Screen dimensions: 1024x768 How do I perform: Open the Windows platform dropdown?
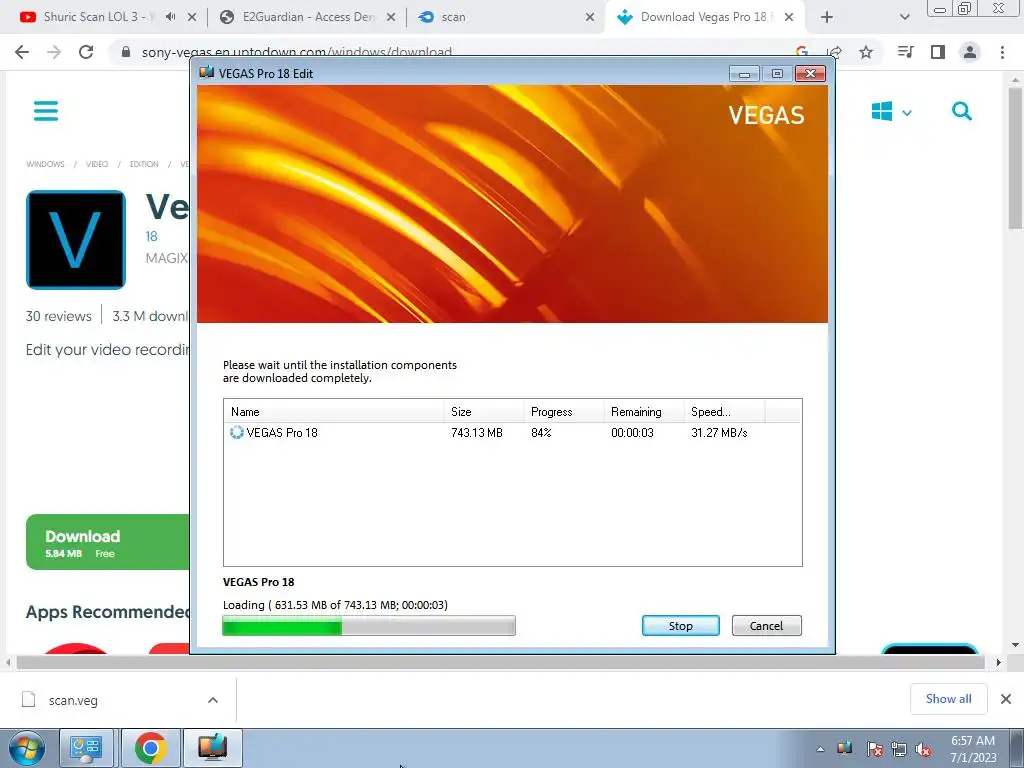coord(891,112)
